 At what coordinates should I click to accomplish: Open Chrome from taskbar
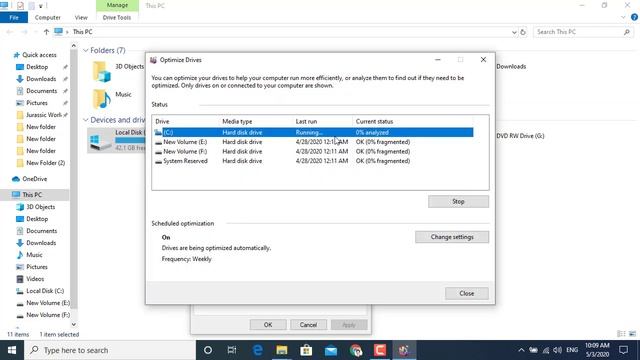356,350
